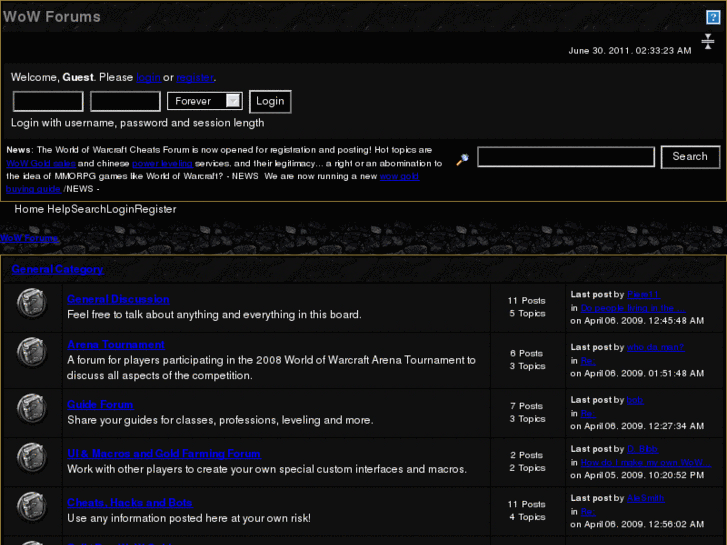Open the session length Forever dropdown
Viewport: 727px width, 545px height.
[x=204, y=101]
